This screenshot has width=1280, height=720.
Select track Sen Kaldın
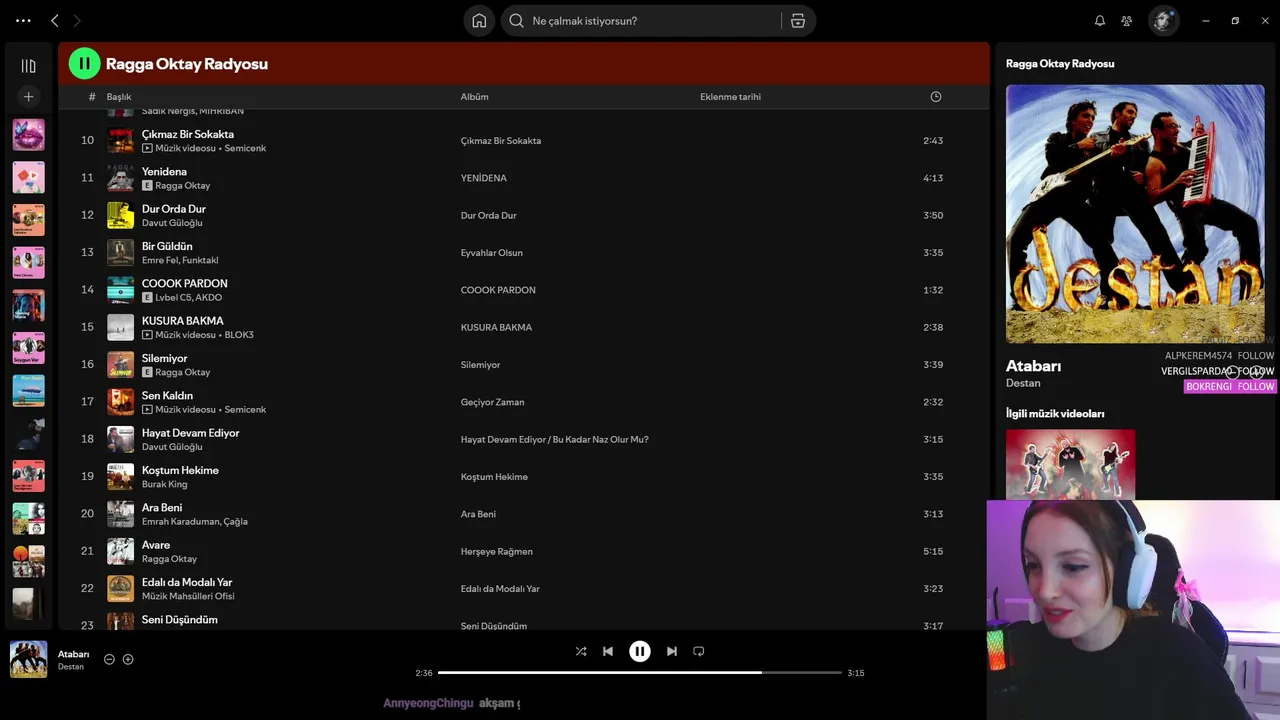pos(167,395)
